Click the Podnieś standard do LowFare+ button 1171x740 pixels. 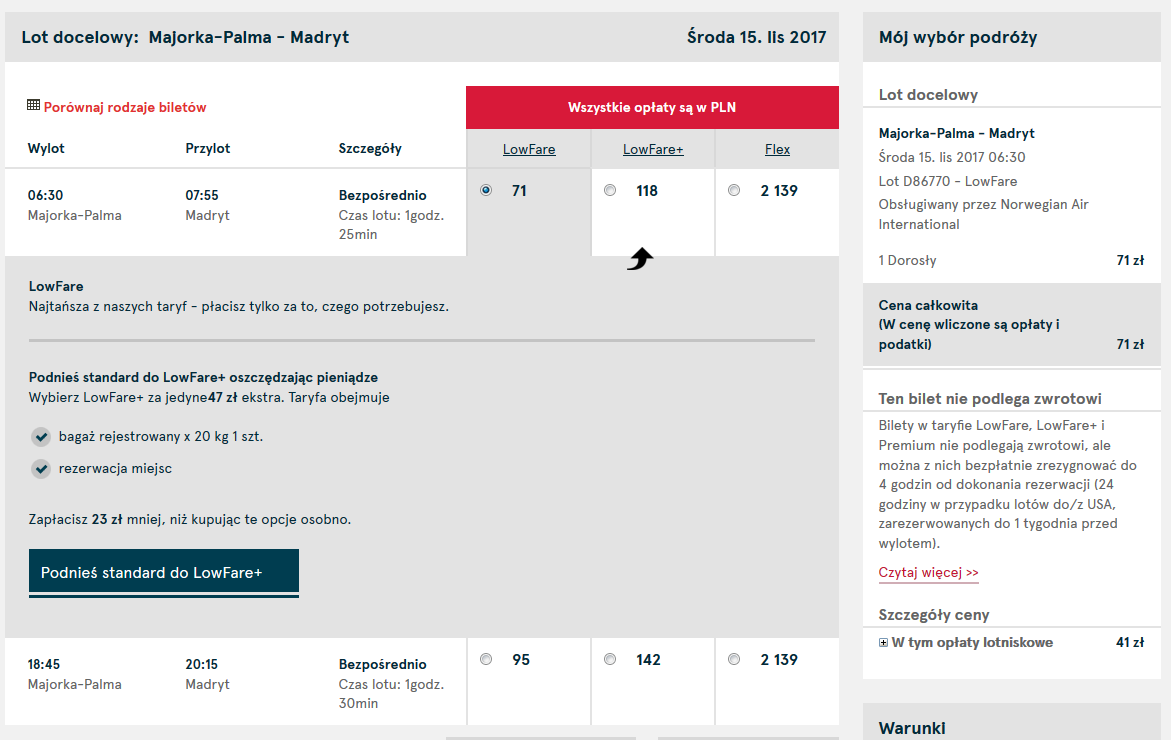(164, 573)
